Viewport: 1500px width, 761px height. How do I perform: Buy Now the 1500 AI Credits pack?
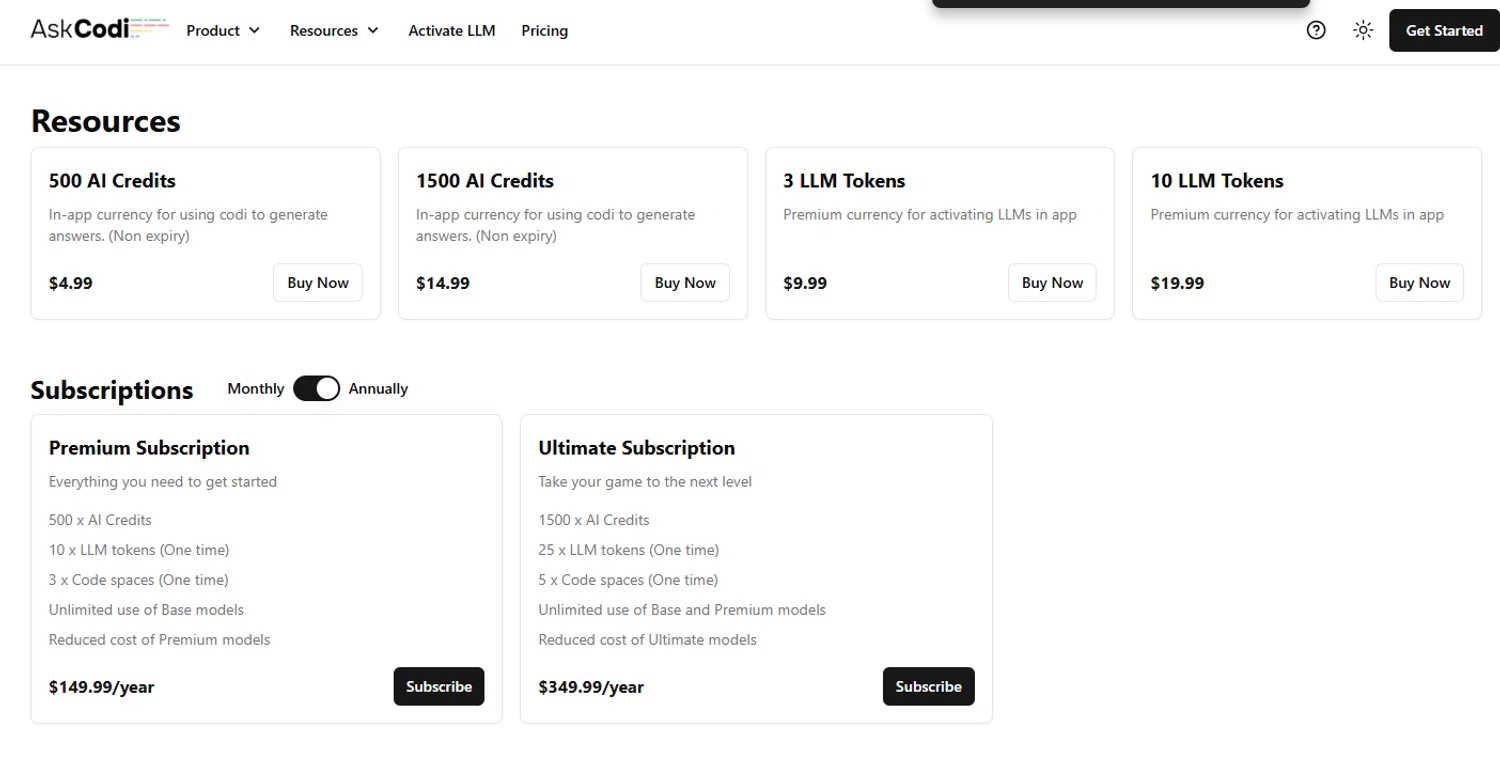[685, 283]
